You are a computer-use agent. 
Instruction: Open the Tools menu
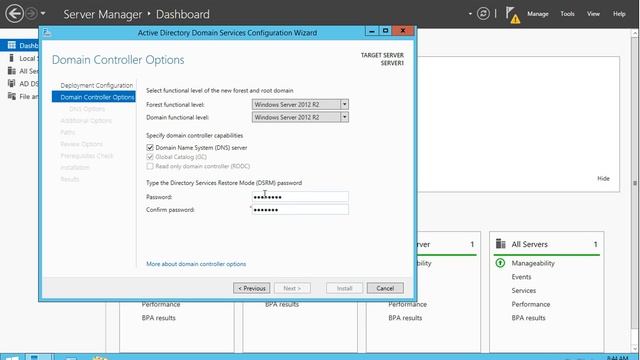point(567,14)
